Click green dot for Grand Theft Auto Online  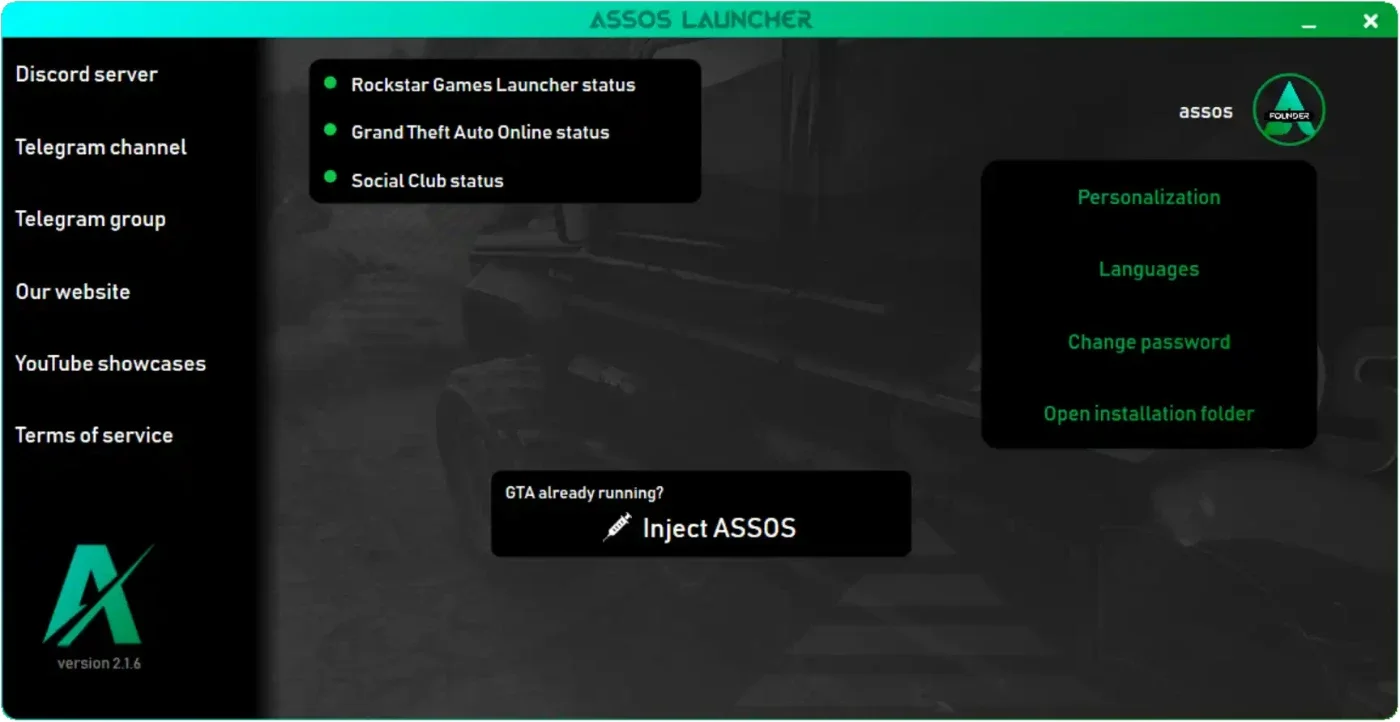pyautogui.click(x=330, y=130)
